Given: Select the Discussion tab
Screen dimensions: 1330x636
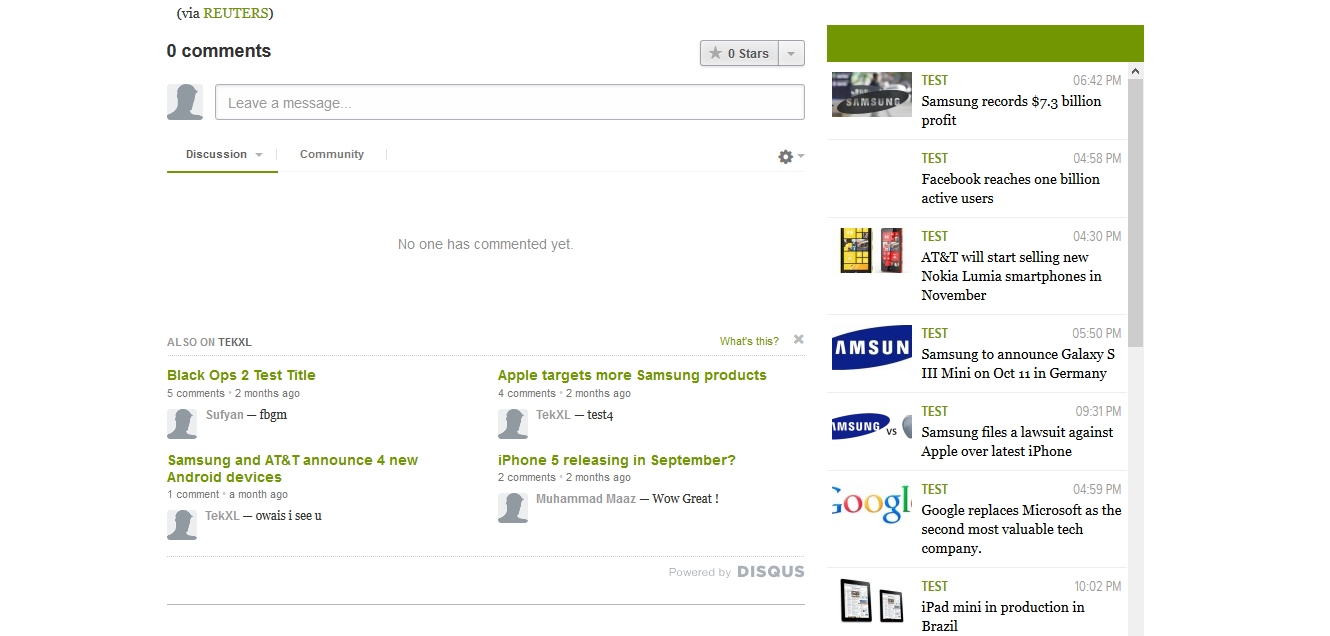Looking at the screenshot, I should tap(216, 155).
